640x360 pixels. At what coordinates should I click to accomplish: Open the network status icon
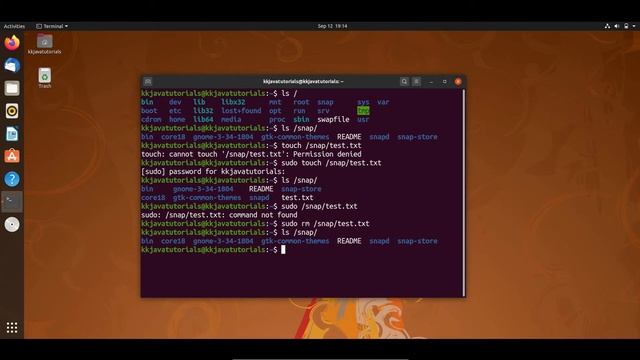pyautogui.click(x=607, y=26)
